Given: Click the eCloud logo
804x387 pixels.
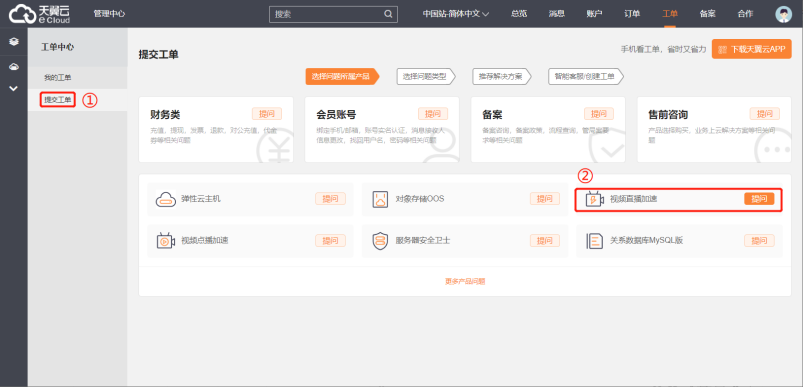Looking at the screenshot, I should pyautogui.click(x=39, y=14).
